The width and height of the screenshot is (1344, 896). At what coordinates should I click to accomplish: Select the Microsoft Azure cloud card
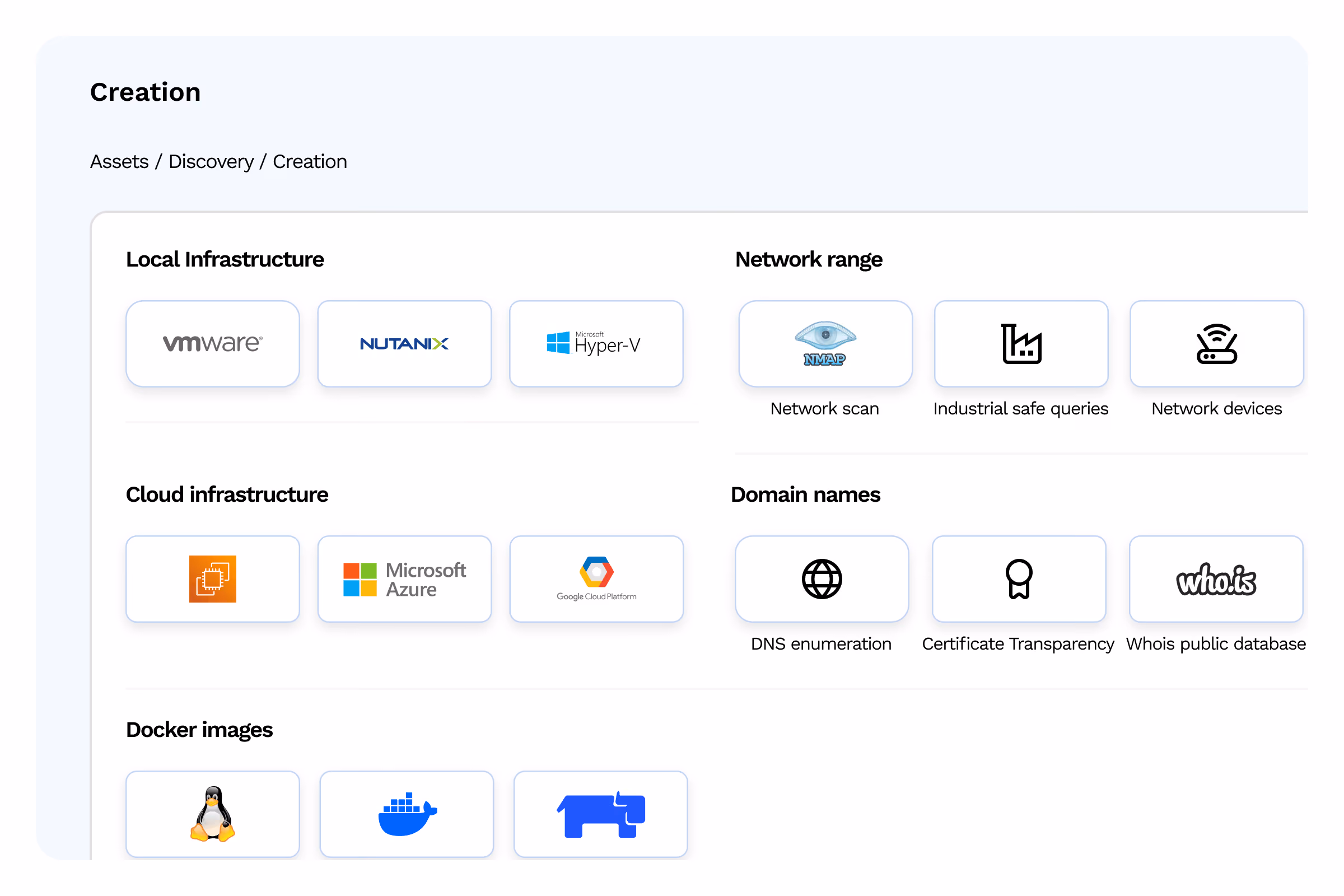(404, 579)
